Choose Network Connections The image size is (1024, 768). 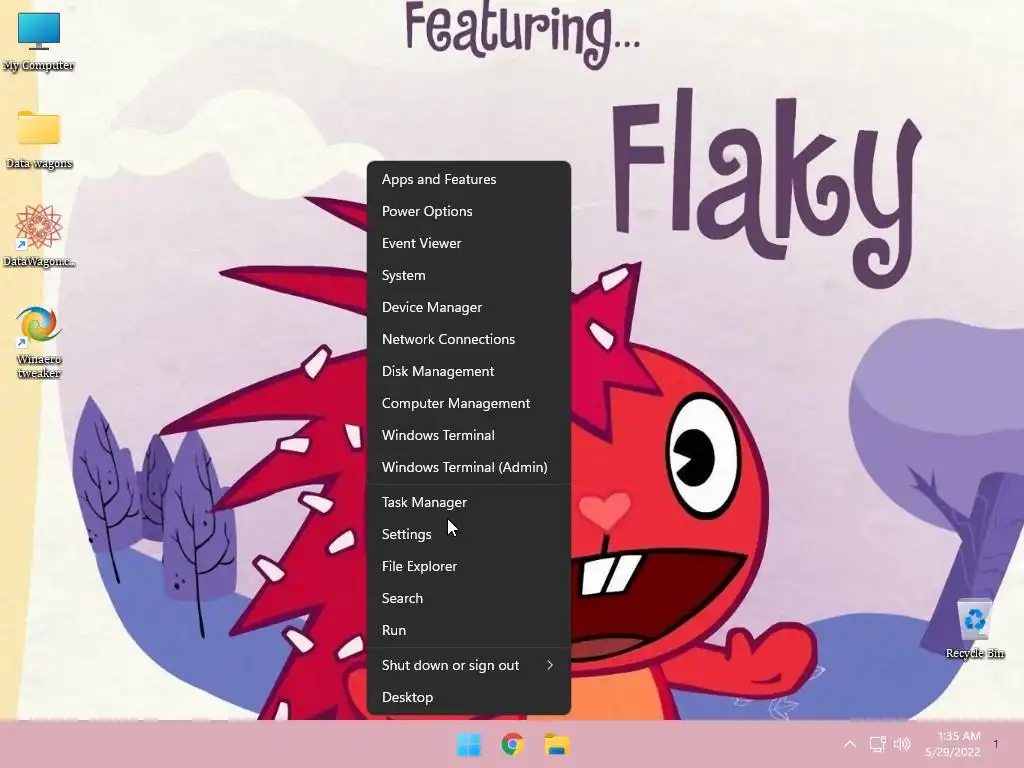469,339
